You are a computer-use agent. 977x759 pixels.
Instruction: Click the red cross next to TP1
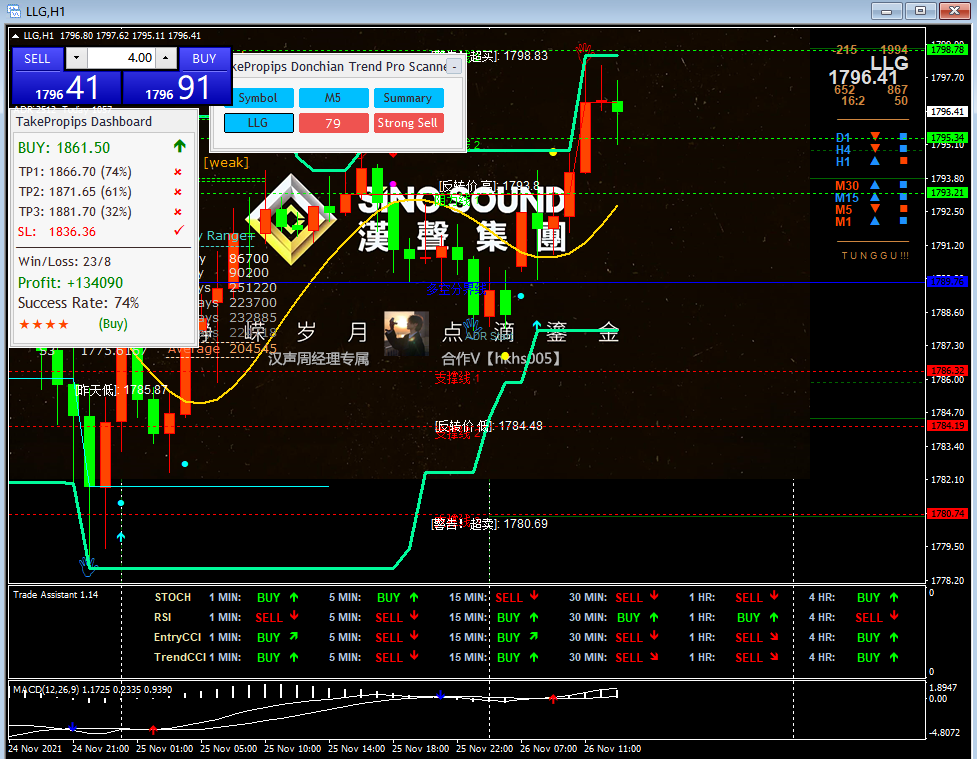[178, 172]
